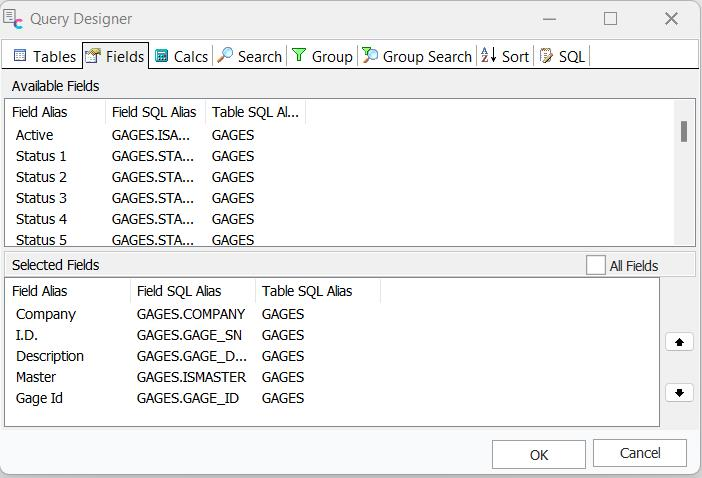Move selected field up with arrow button
Viewport: 702px width, 478px height.
[x=679, y=342]
